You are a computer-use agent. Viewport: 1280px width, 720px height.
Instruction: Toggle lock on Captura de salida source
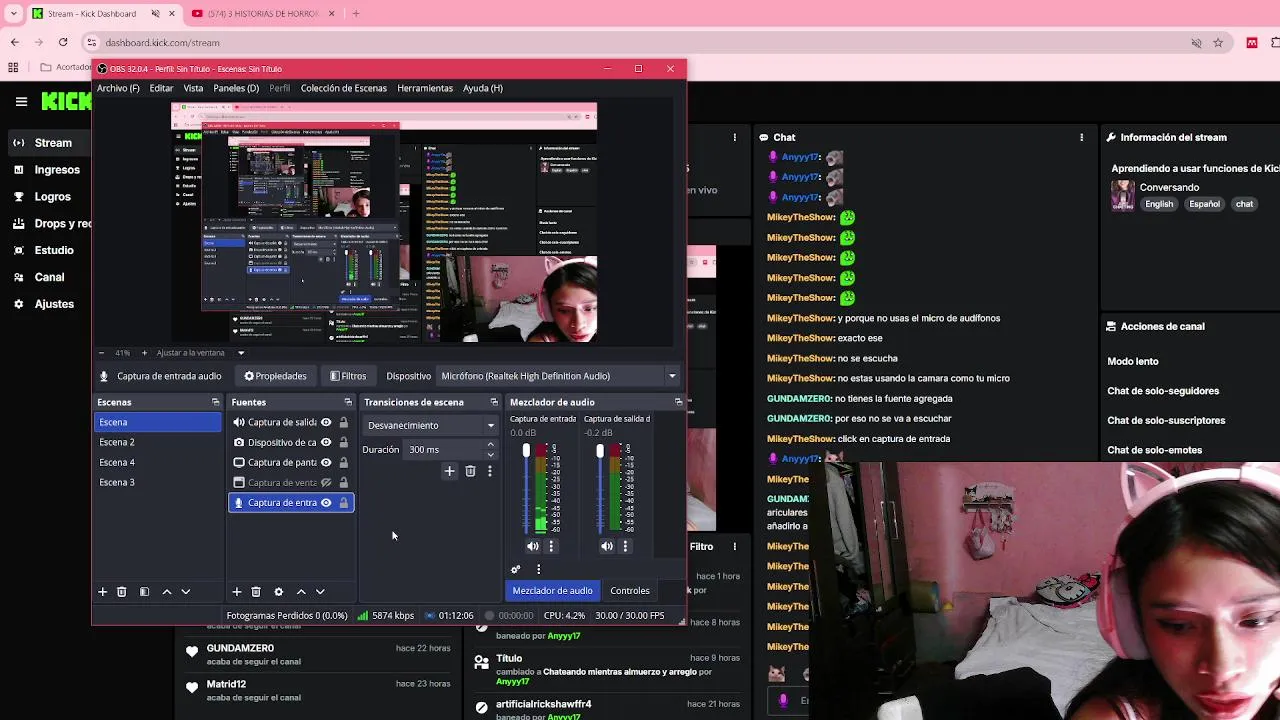(344, 422)
